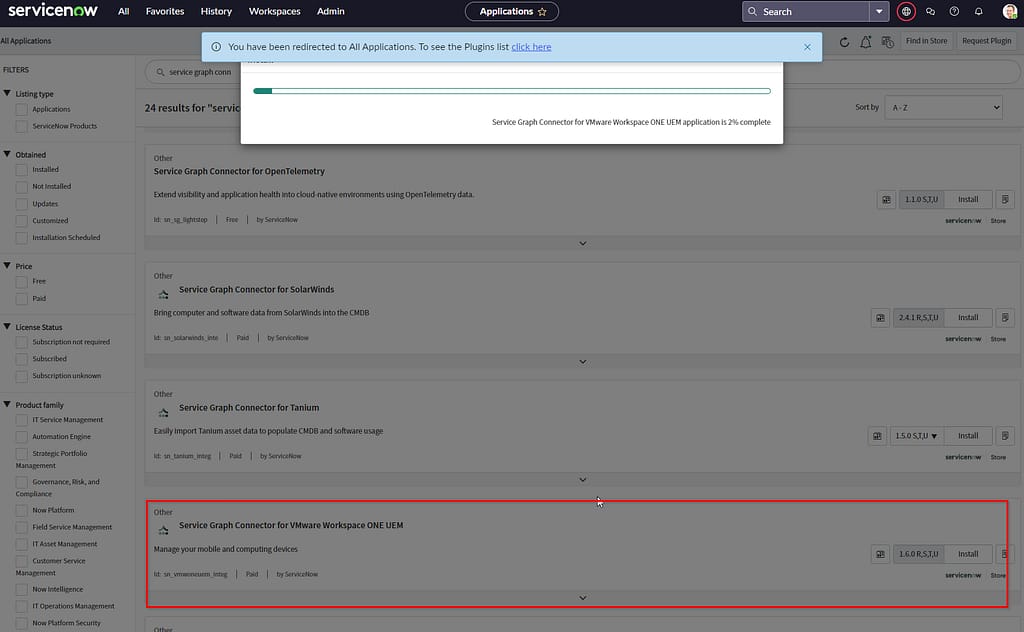Click the document icon next to OpenTelemetry Install
Viewport: 1024px width, 632px height.
pyautogui.click(x=1005, y=199)
